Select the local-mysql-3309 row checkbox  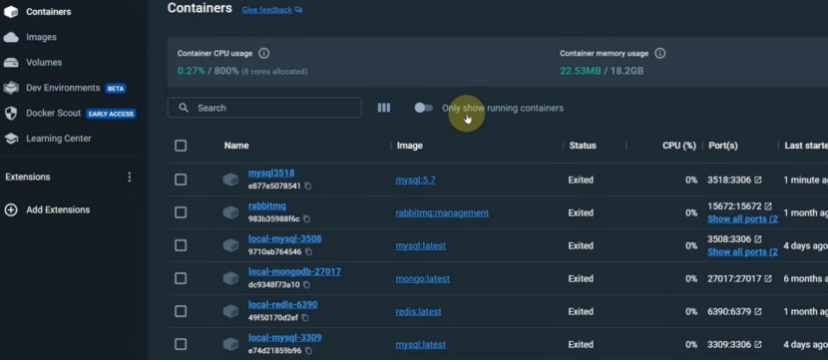coord(181,345)
